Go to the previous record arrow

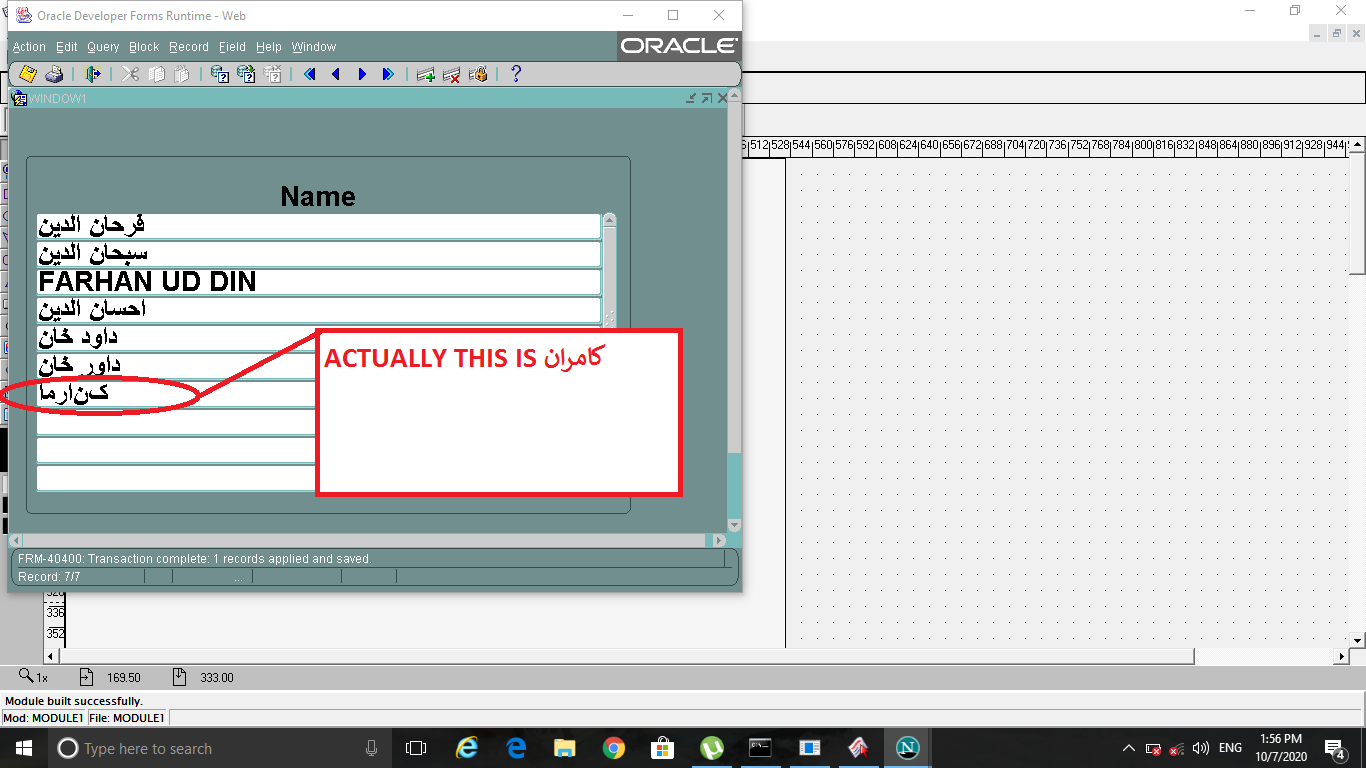[336, 74]
